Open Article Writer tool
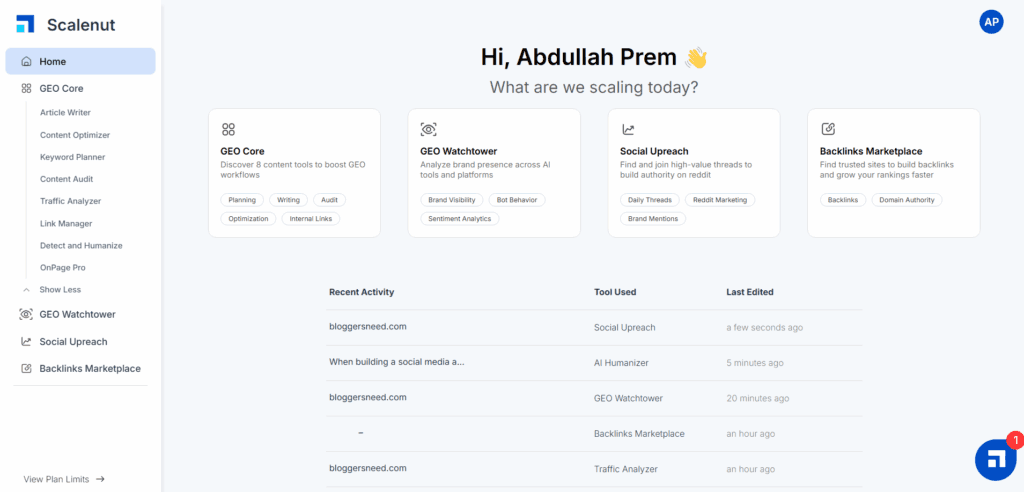1024x492 pixels. point(65,113)
